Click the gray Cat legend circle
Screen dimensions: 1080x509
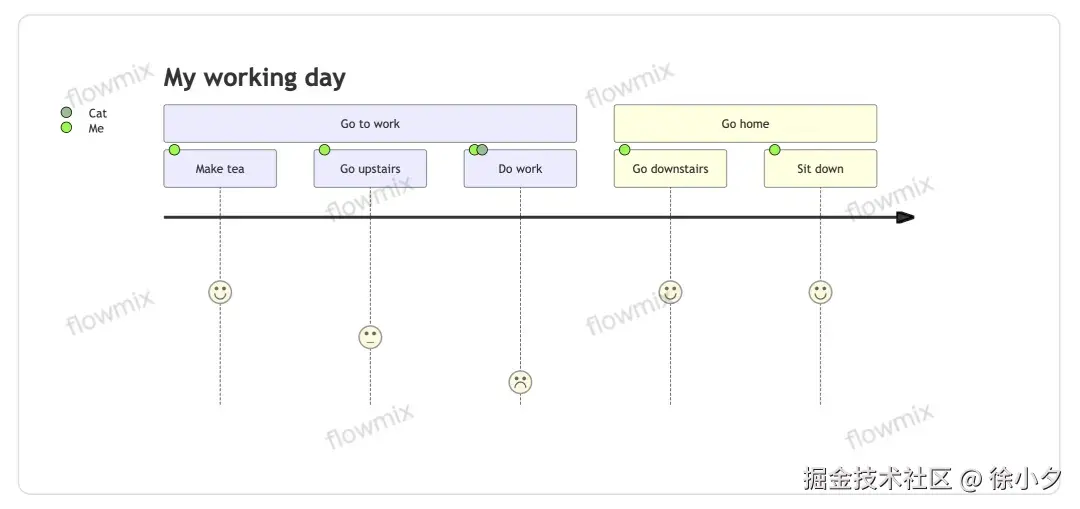point(67,113)
